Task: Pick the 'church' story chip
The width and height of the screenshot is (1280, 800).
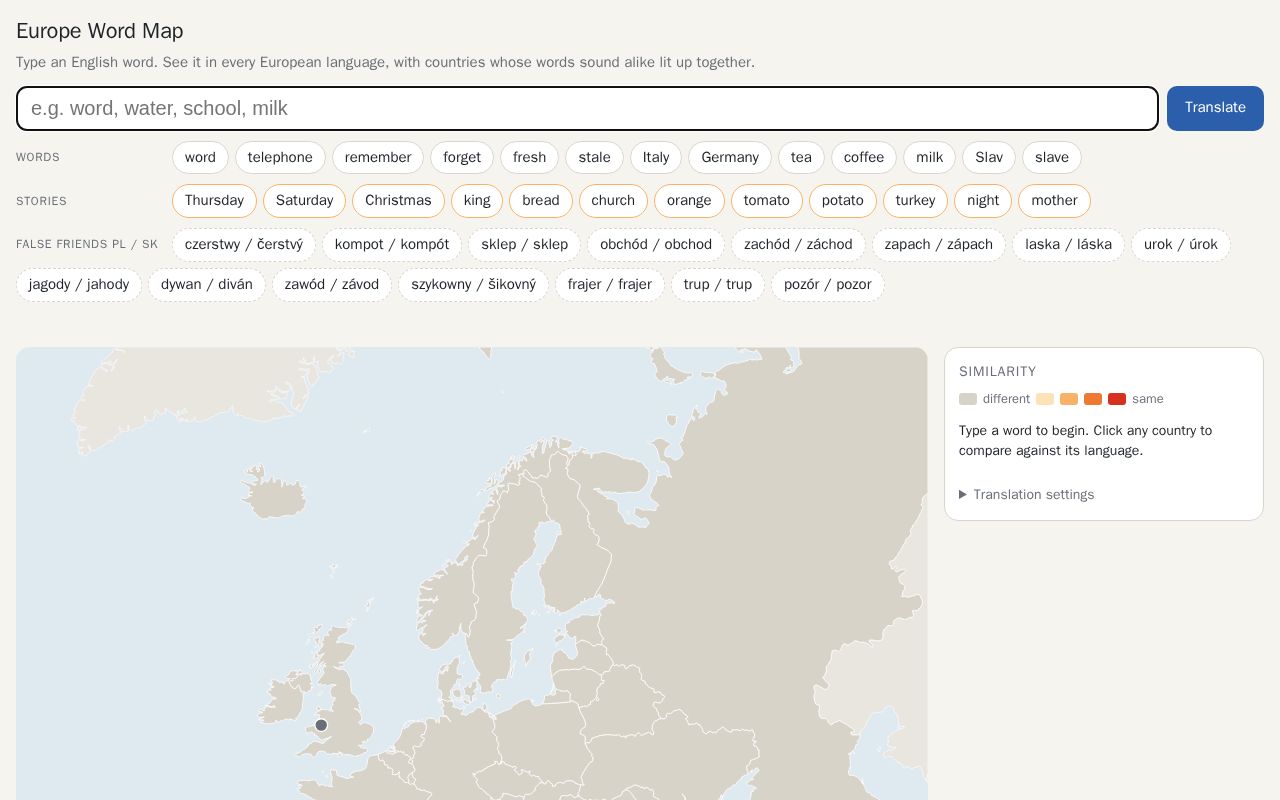Action: click(613, 201)
